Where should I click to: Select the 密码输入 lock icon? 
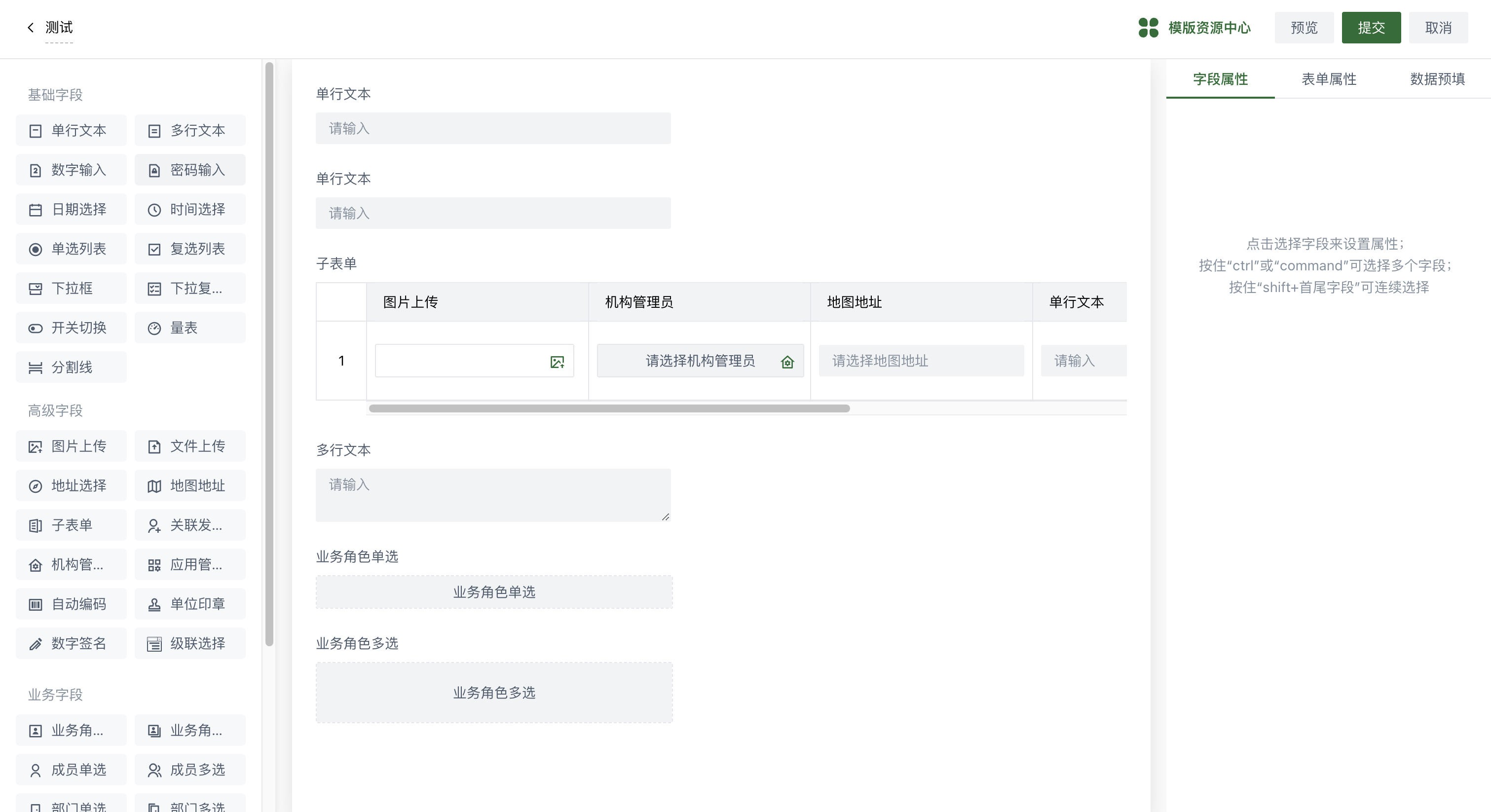coord(154,170)
